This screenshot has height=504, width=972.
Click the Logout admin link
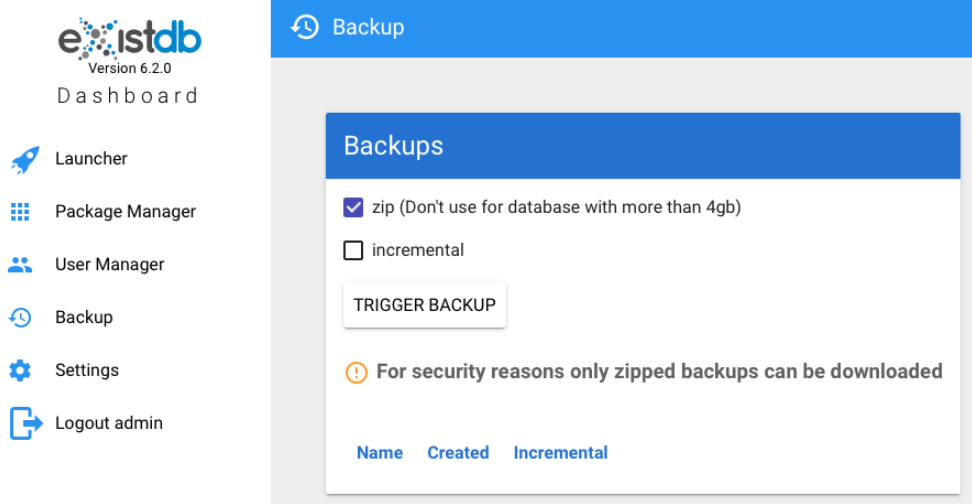click(x=109, y=424)
